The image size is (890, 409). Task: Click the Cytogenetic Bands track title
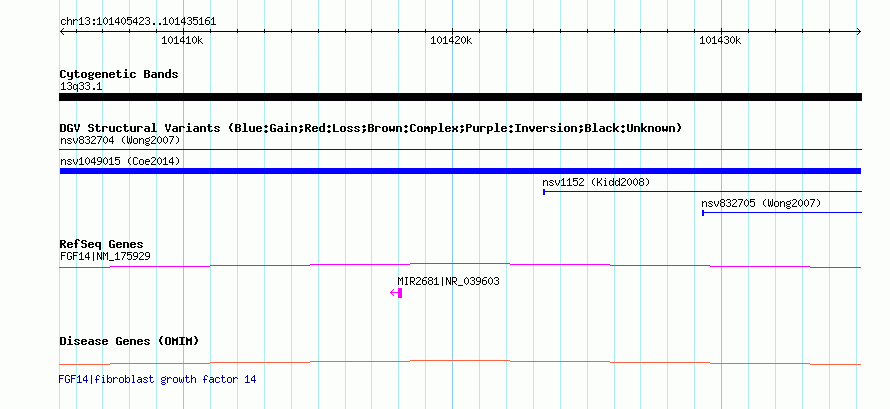119,74
